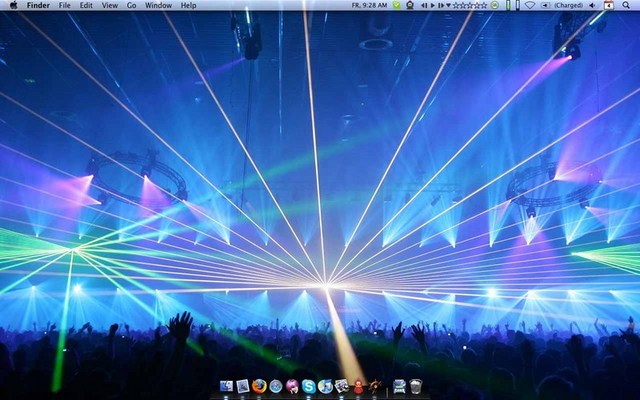This screenshot has height=400, width=640.
Task: Open the Finder application menu
Action: [x=38, y=5]
